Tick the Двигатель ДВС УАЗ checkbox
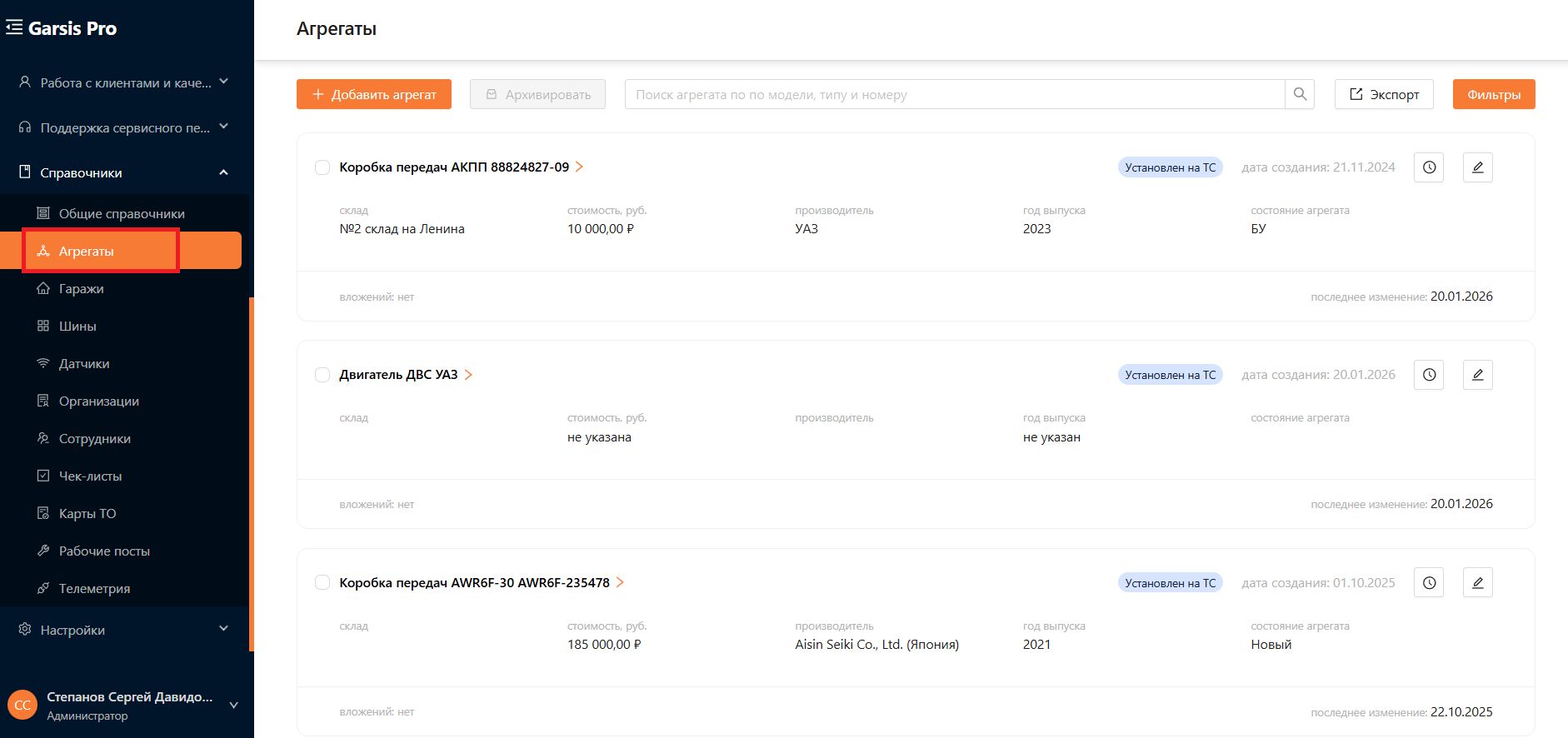The height and width of the screenshot is (738, 1568). click(x=322, y=375)
